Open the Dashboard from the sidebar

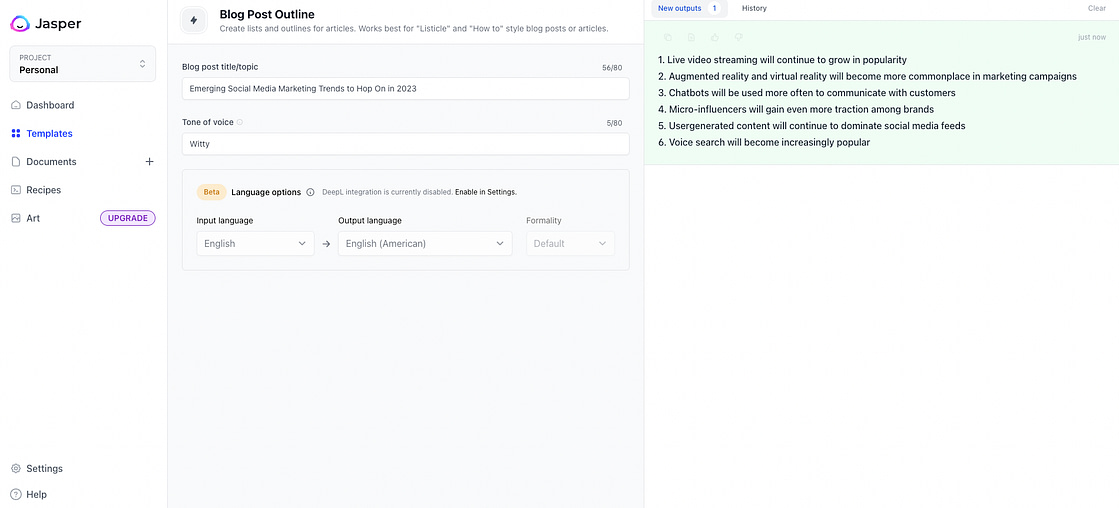click(49, 105)
